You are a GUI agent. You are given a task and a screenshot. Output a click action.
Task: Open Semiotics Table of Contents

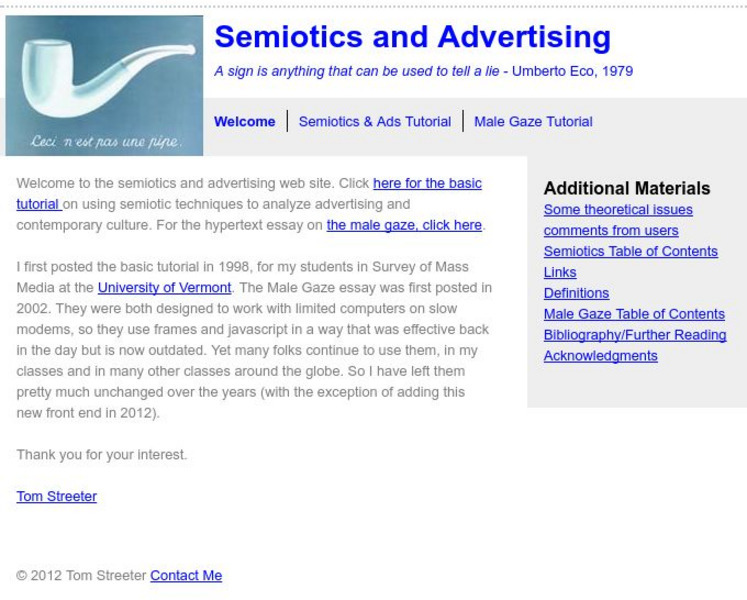click(x=630, y=252)
